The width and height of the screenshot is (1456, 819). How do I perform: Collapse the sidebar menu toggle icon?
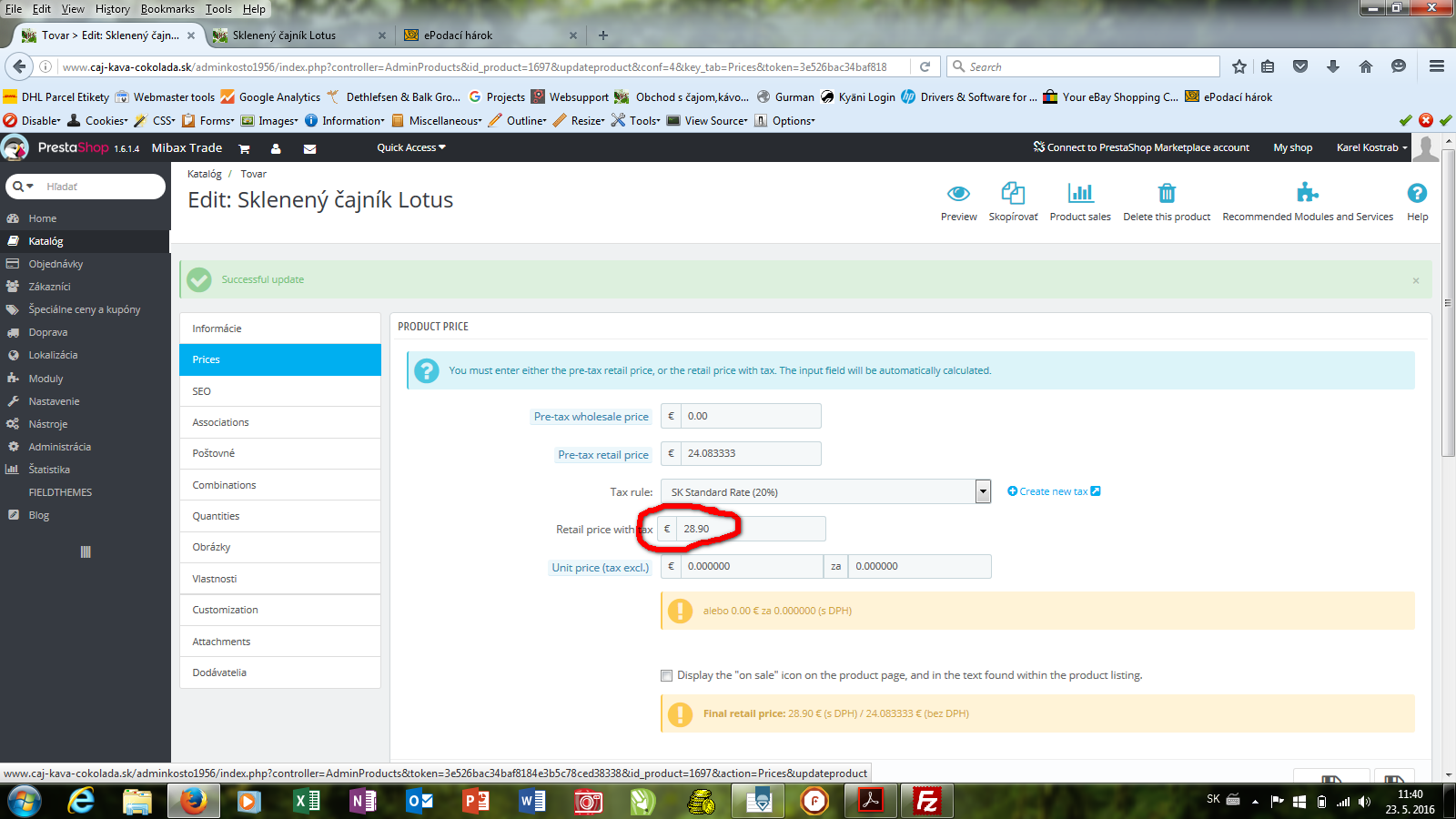click(86, 551)
